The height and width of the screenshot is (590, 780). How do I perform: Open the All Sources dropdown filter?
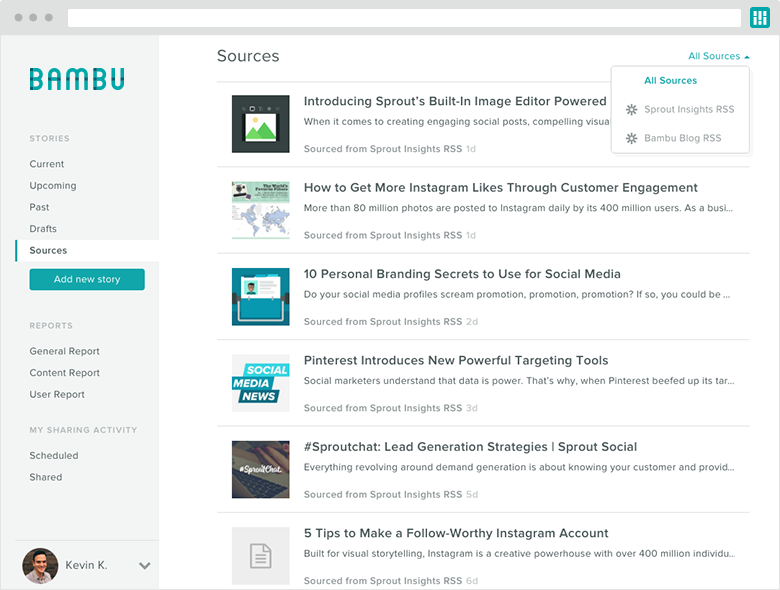pos(718,56)
